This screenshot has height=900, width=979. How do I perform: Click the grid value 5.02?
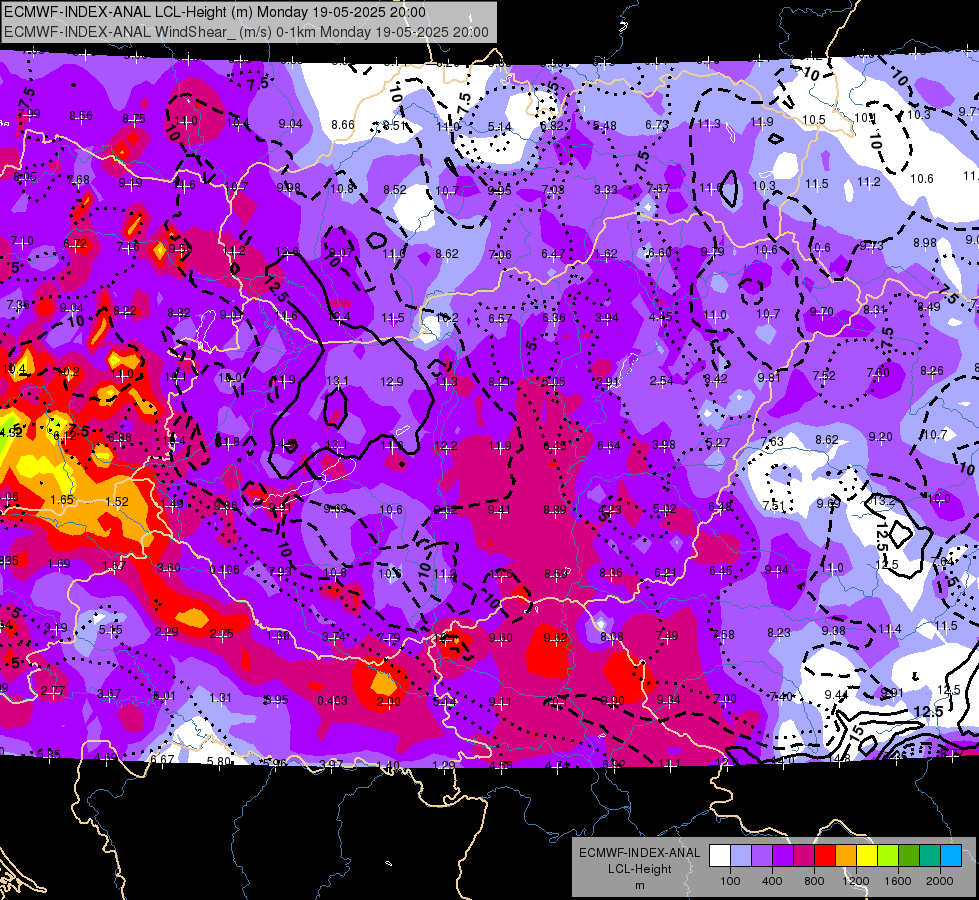coord(665,508)
